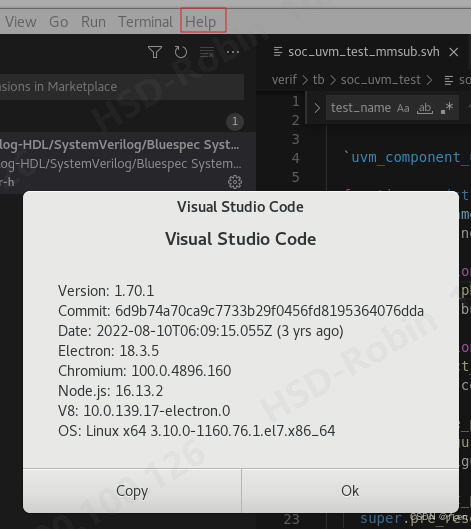Viewport: 471px width, 529px height.
Task: Click the verif breadcrumb segment
Action: [284, 80]
